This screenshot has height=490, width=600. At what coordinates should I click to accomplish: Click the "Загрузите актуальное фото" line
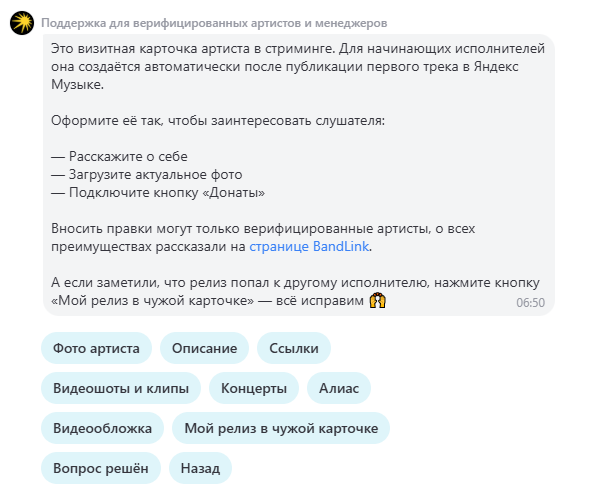click(139, 174)
